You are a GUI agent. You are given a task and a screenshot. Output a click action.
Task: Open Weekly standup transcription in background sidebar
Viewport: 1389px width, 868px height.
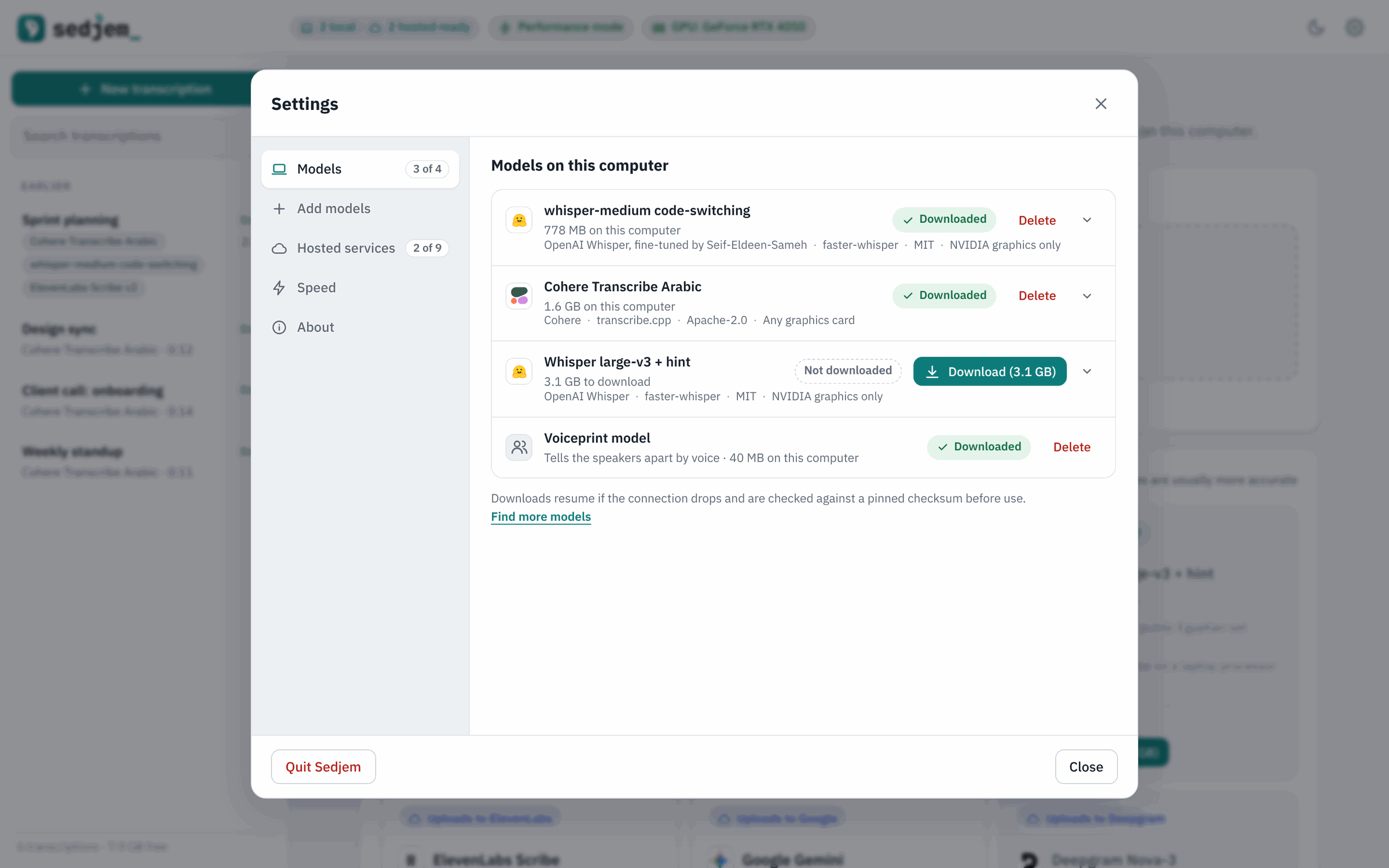(72, 451)
